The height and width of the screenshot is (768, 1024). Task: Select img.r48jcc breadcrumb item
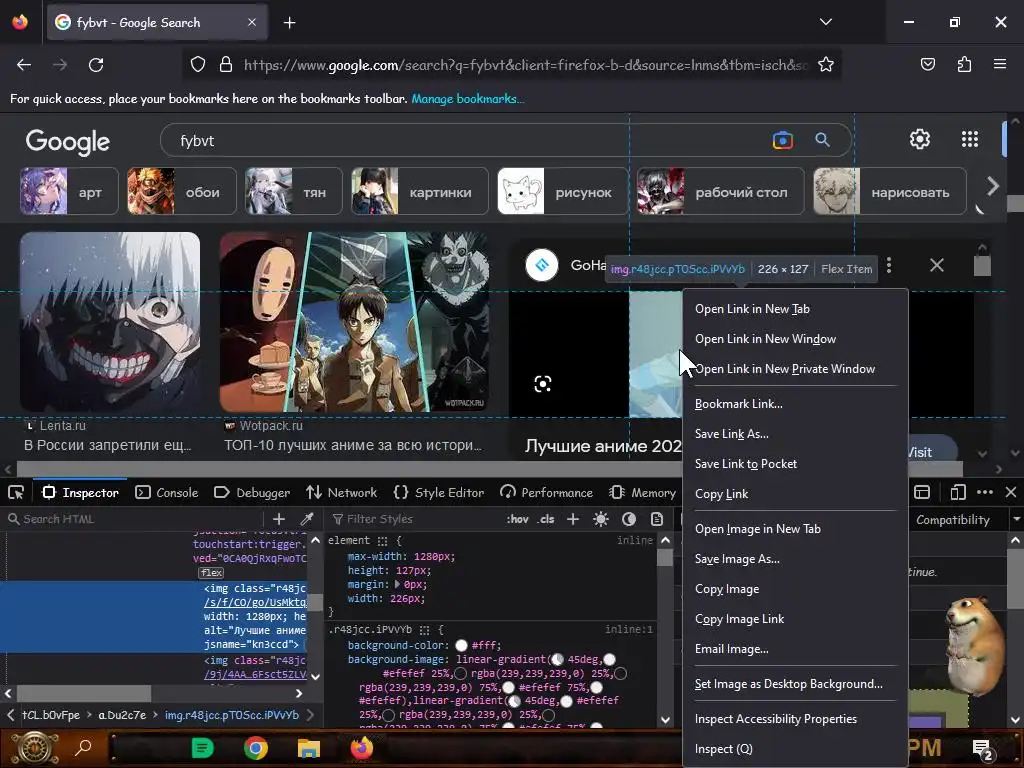[232, 715]
